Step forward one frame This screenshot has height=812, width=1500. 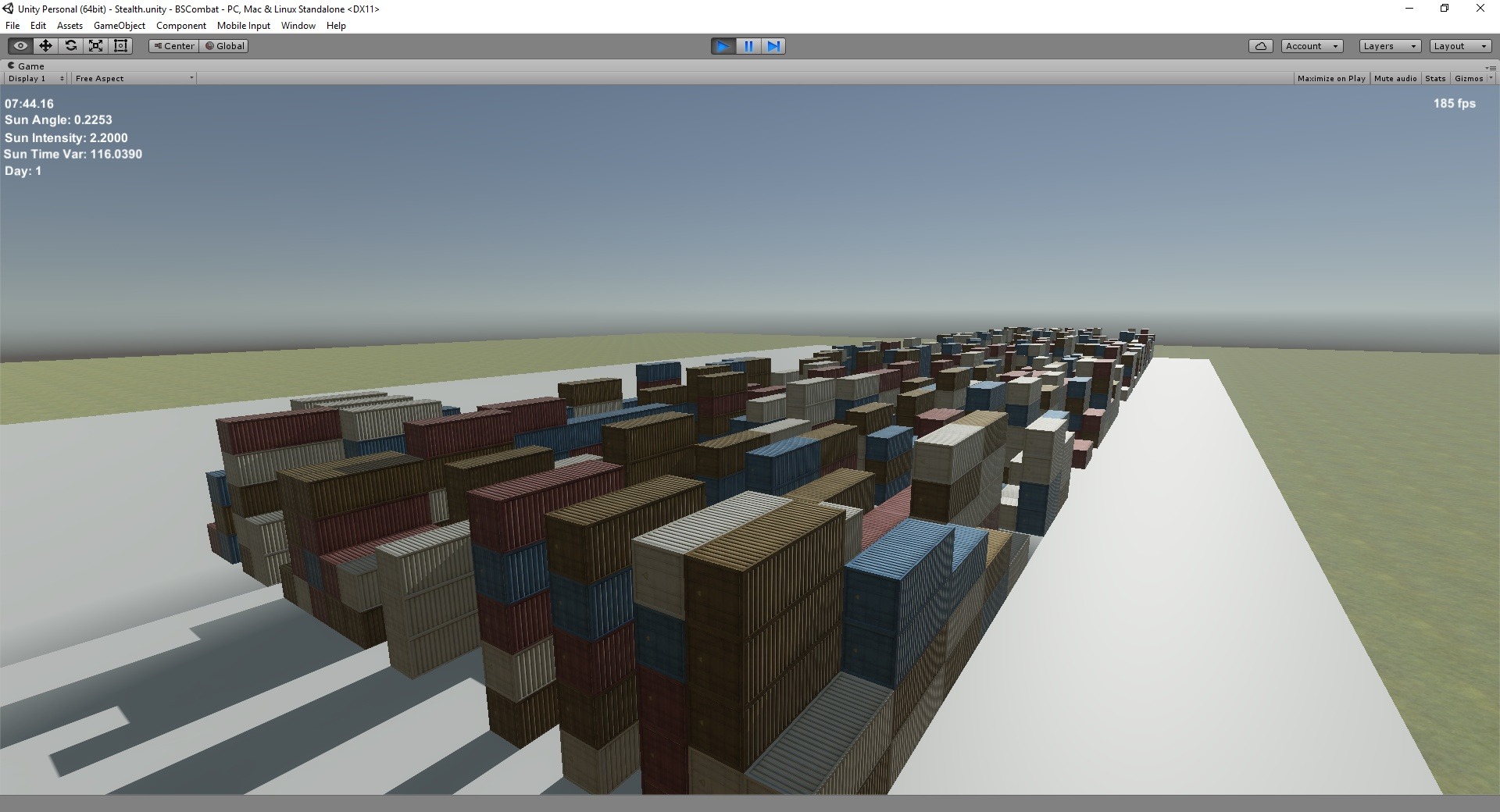click(x=773, y=46)
